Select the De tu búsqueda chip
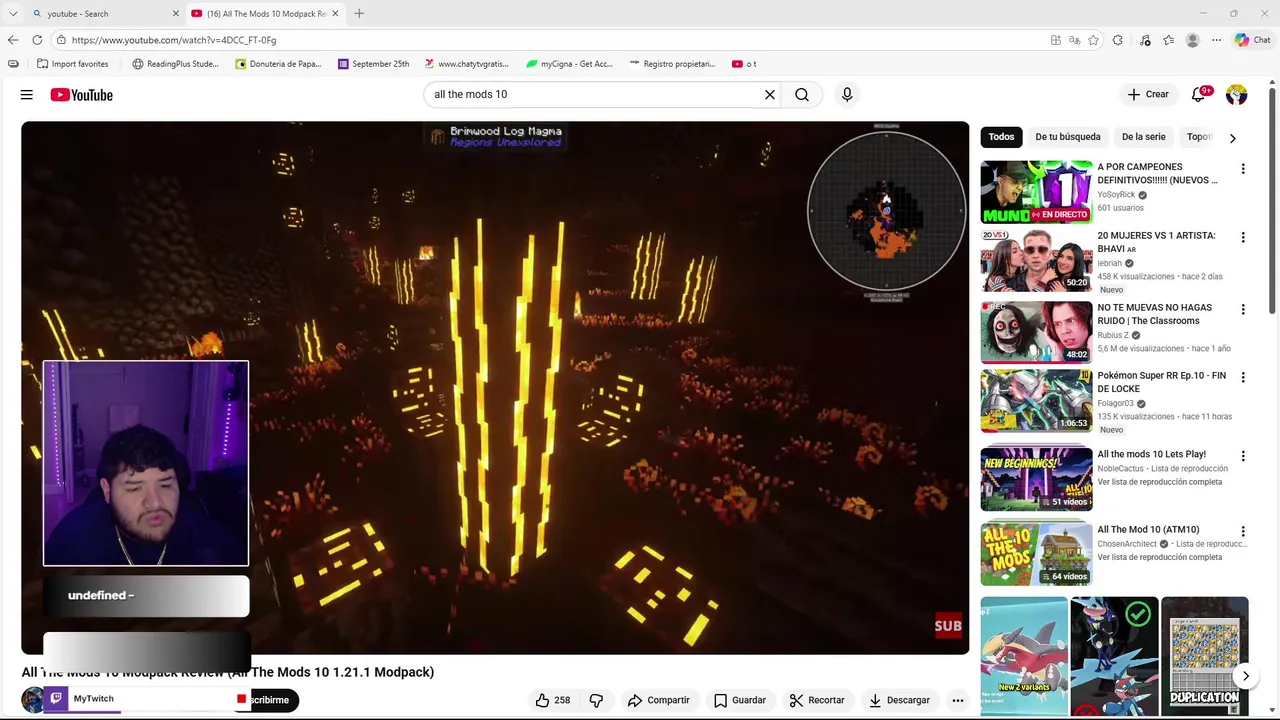 pyautogui.click(x=1068, y=137)
